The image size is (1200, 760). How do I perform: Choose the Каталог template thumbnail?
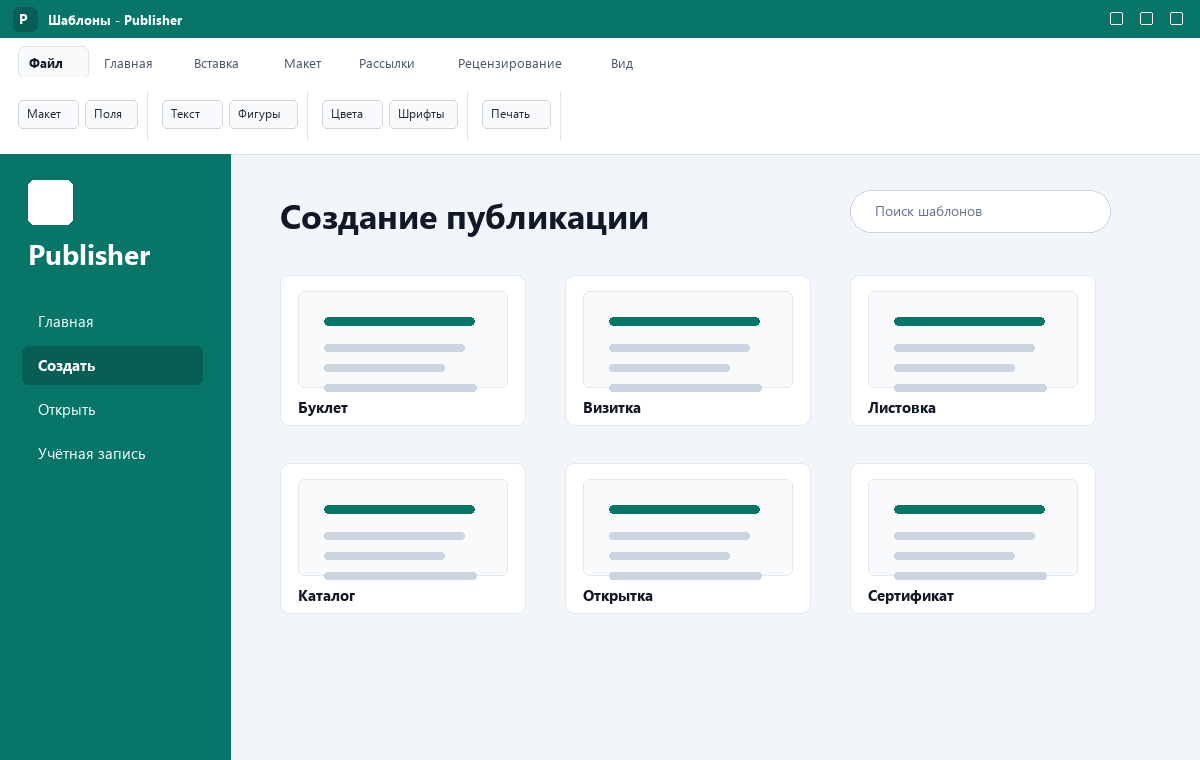tap(403, 527)
